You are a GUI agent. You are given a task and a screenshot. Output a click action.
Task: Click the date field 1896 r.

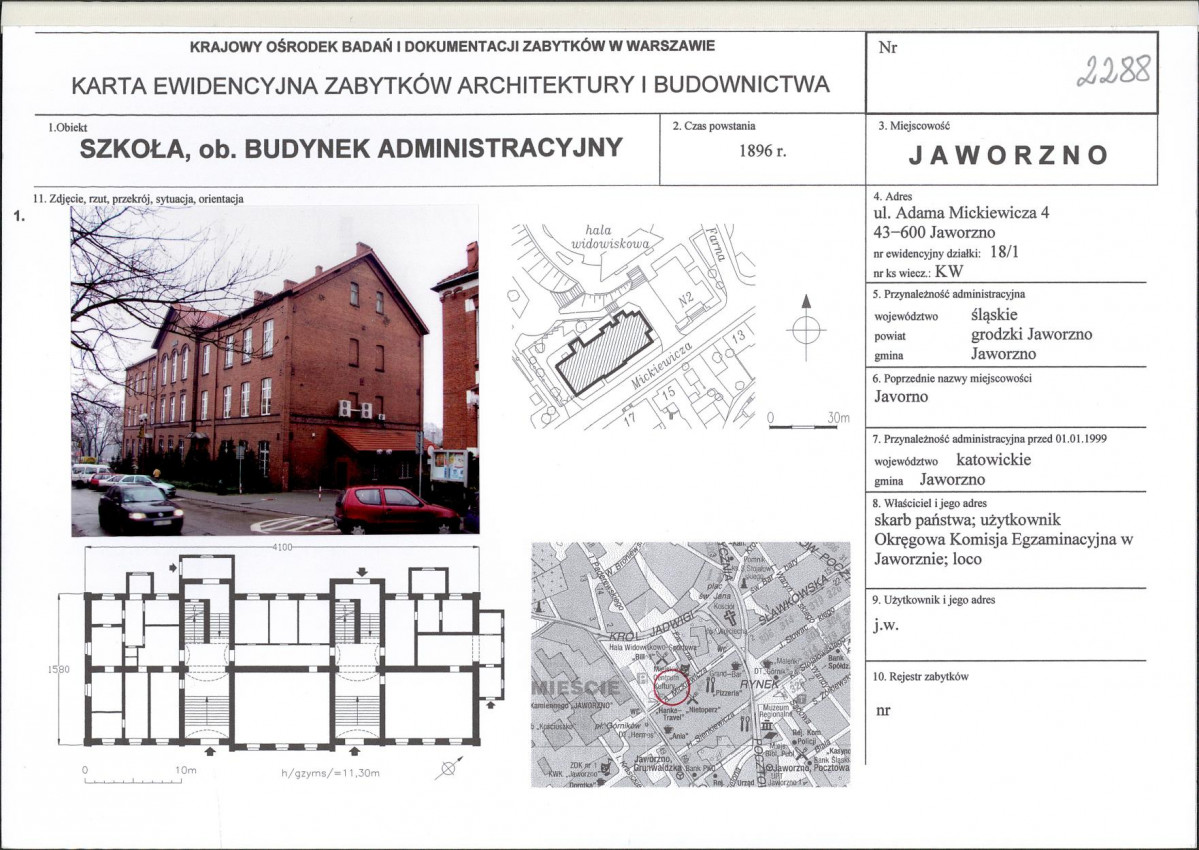762,153
